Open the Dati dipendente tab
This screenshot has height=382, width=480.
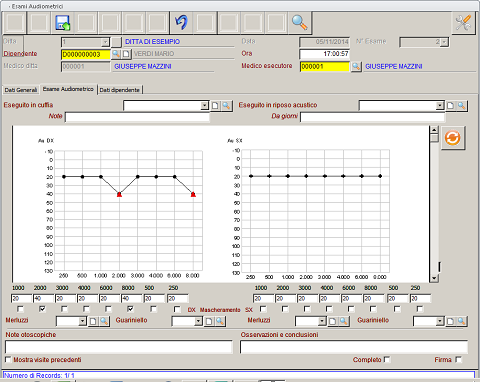(120, 90)
